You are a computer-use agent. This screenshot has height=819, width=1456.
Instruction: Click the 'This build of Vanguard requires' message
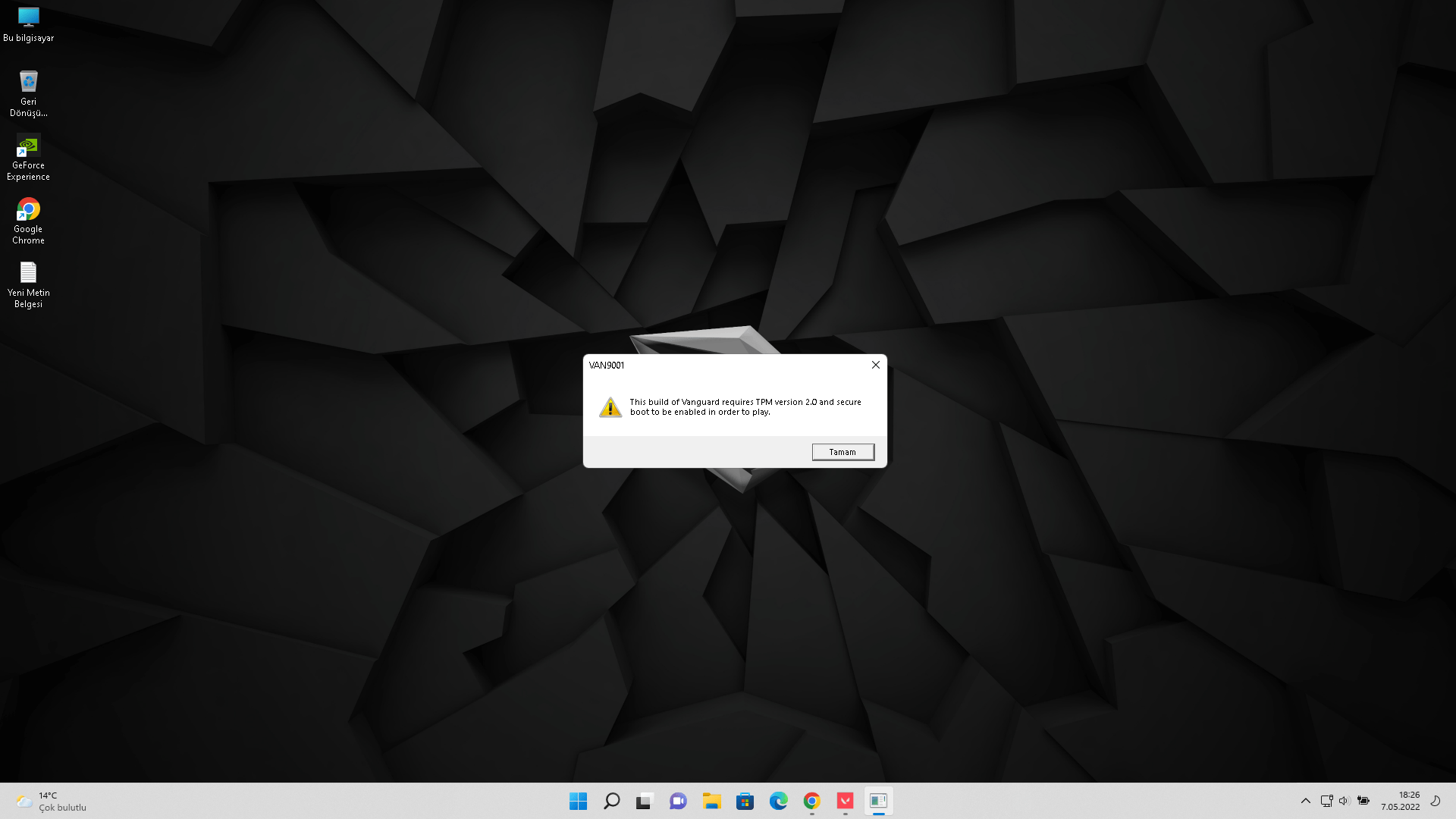pyautogui.click(x=745, y=407)
